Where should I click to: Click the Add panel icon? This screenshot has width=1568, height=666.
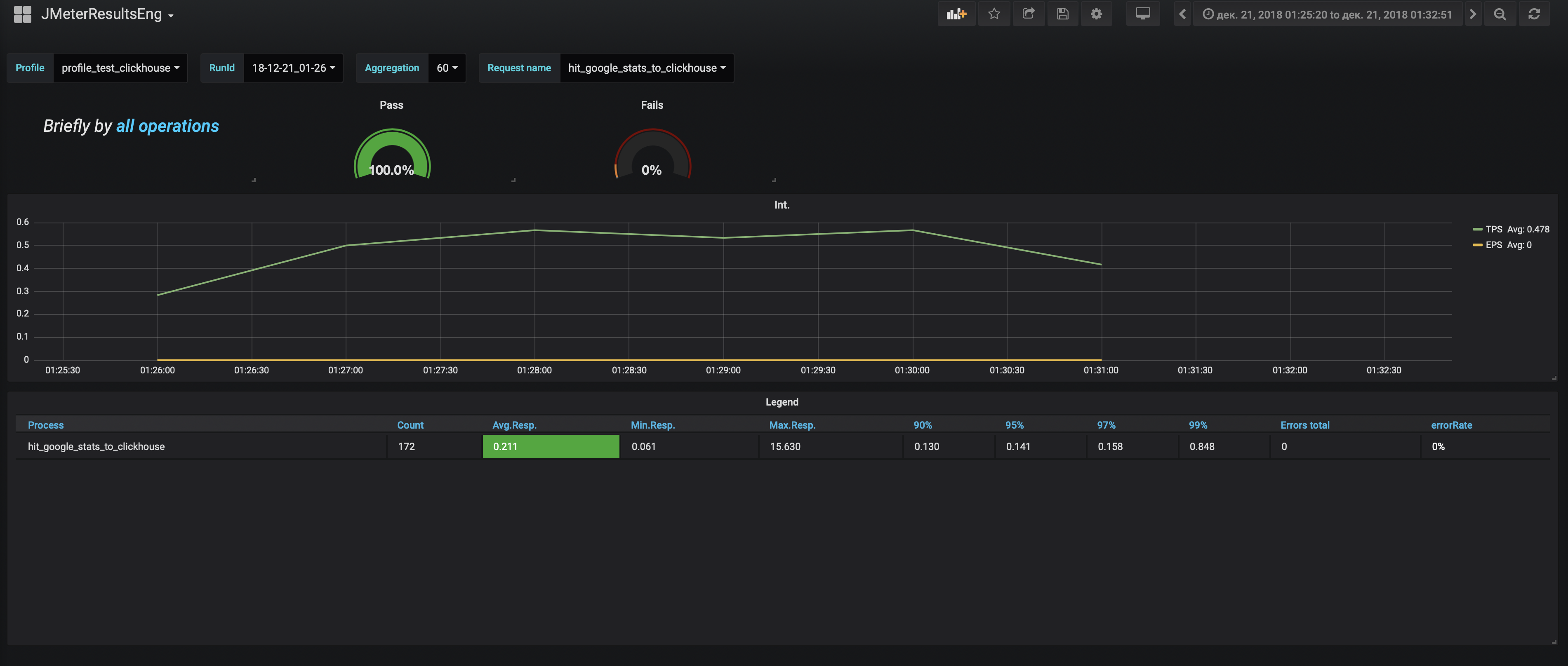[x=956, y=14]
